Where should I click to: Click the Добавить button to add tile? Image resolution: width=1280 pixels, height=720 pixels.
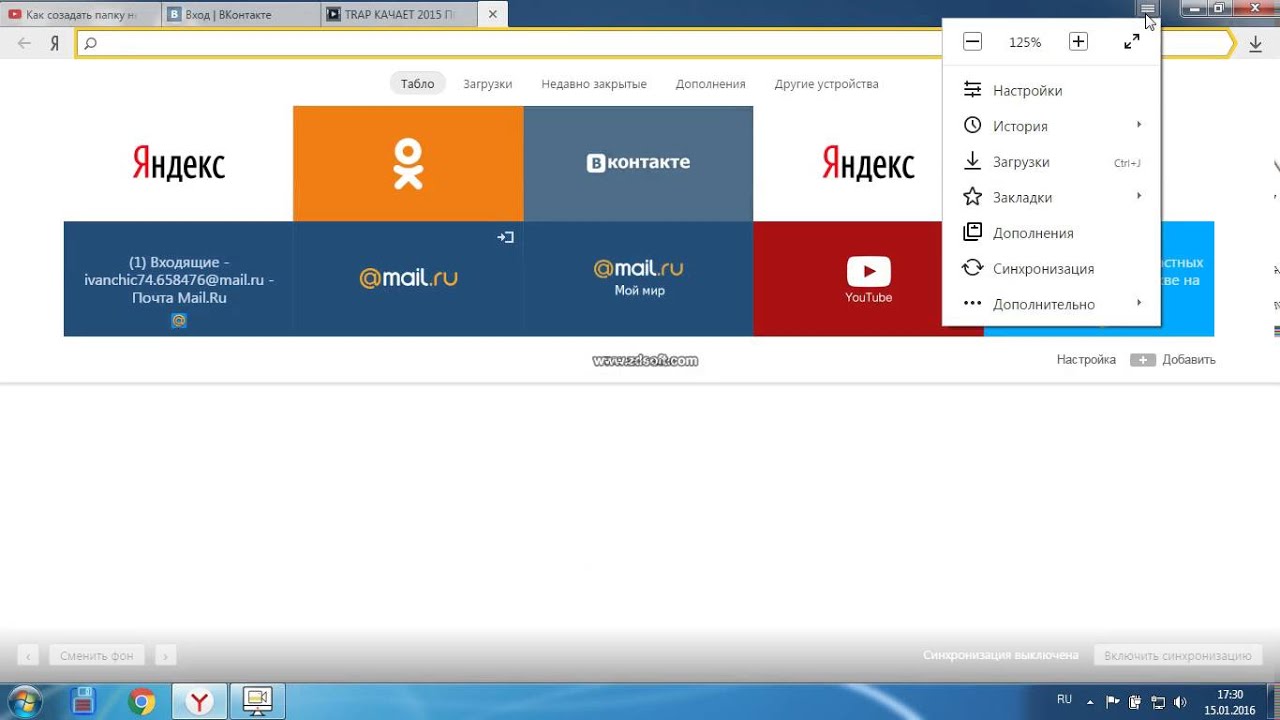(x=1173, y=360)
